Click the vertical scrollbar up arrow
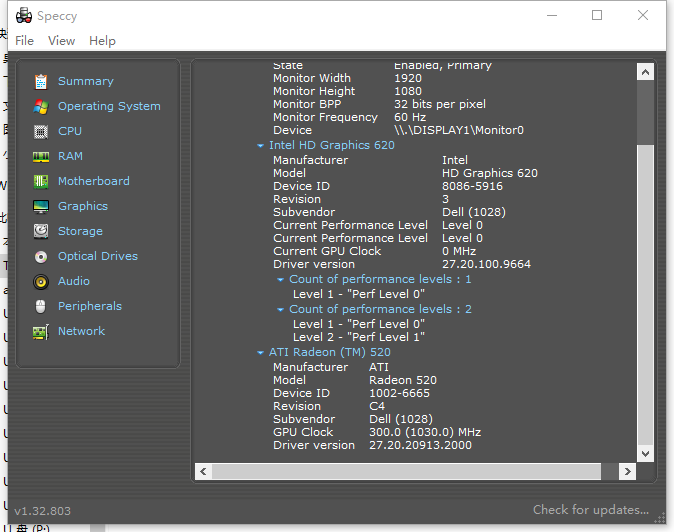 [x=645, y=72]
